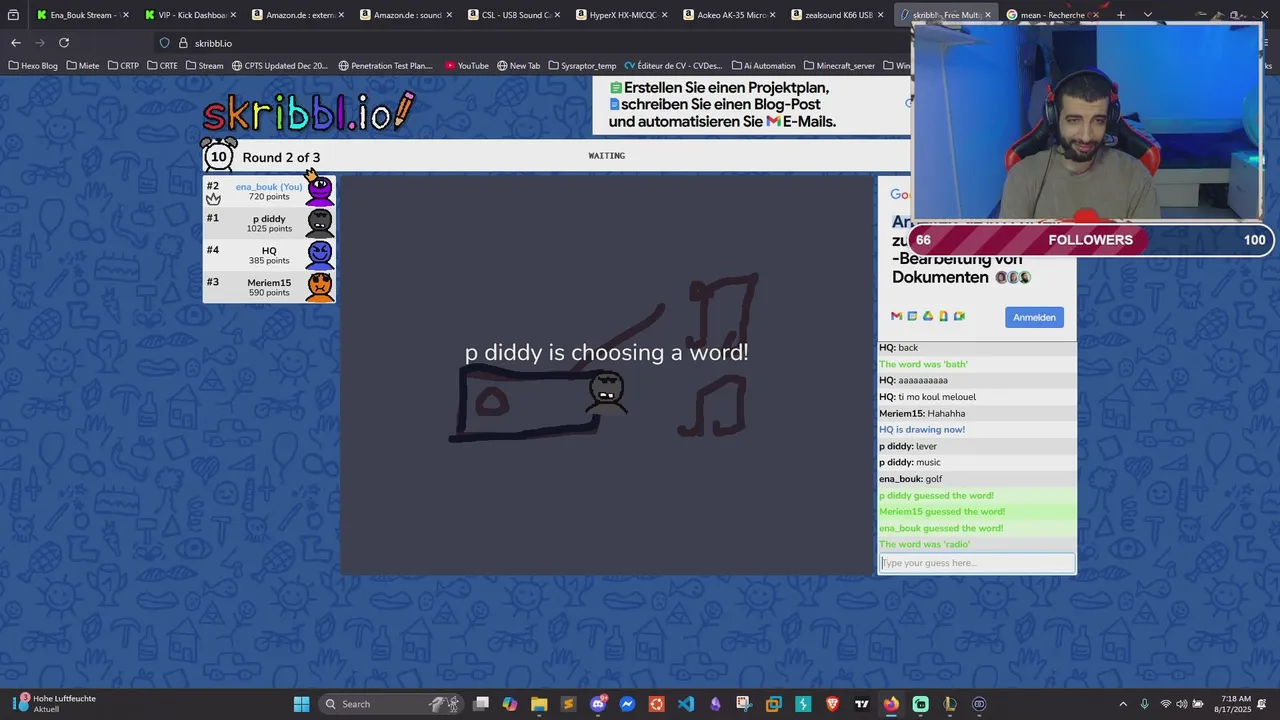Screen dimensions: 1280x720
Task: Open the Hexo Blog bookmark folder
Action: (x=33, y=66)
